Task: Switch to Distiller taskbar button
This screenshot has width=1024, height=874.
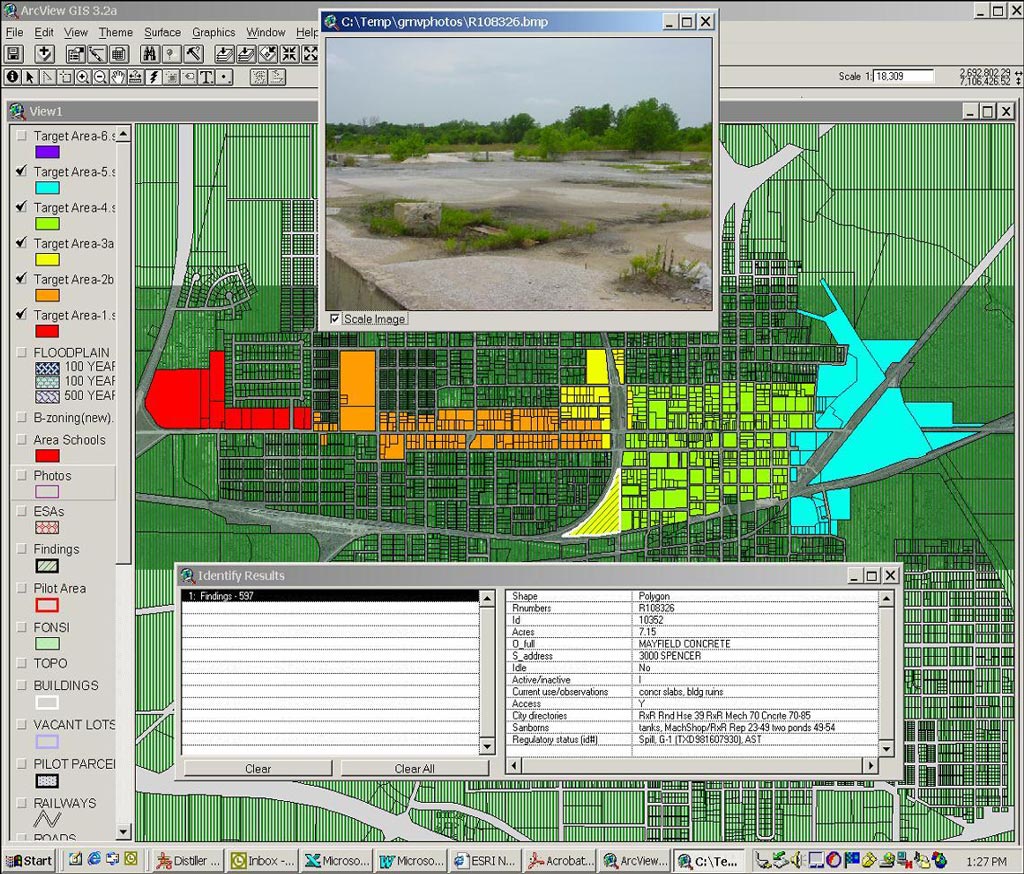Action: click(x=188, y=861)
